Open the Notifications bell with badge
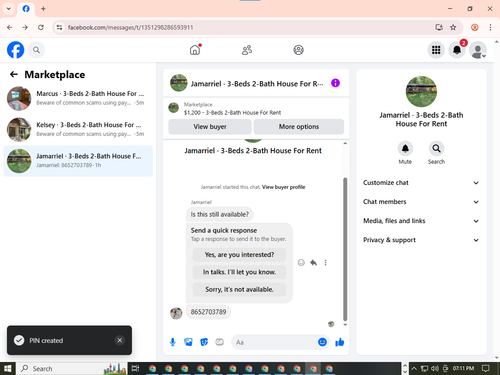This screenshot has width=500, height=375. pos(457,50)
